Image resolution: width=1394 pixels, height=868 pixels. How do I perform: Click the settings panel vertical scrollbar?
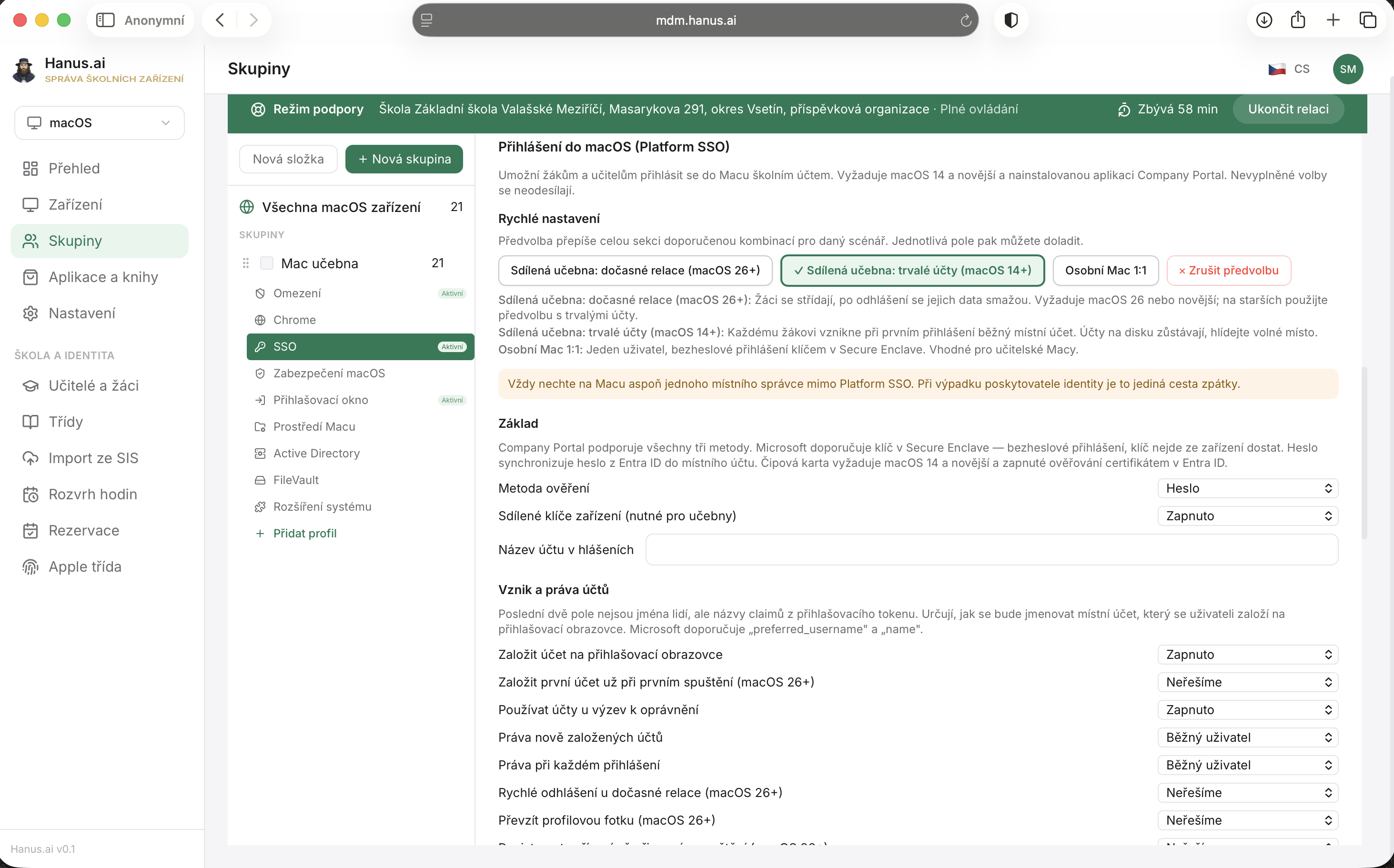tap(1364, 454)
